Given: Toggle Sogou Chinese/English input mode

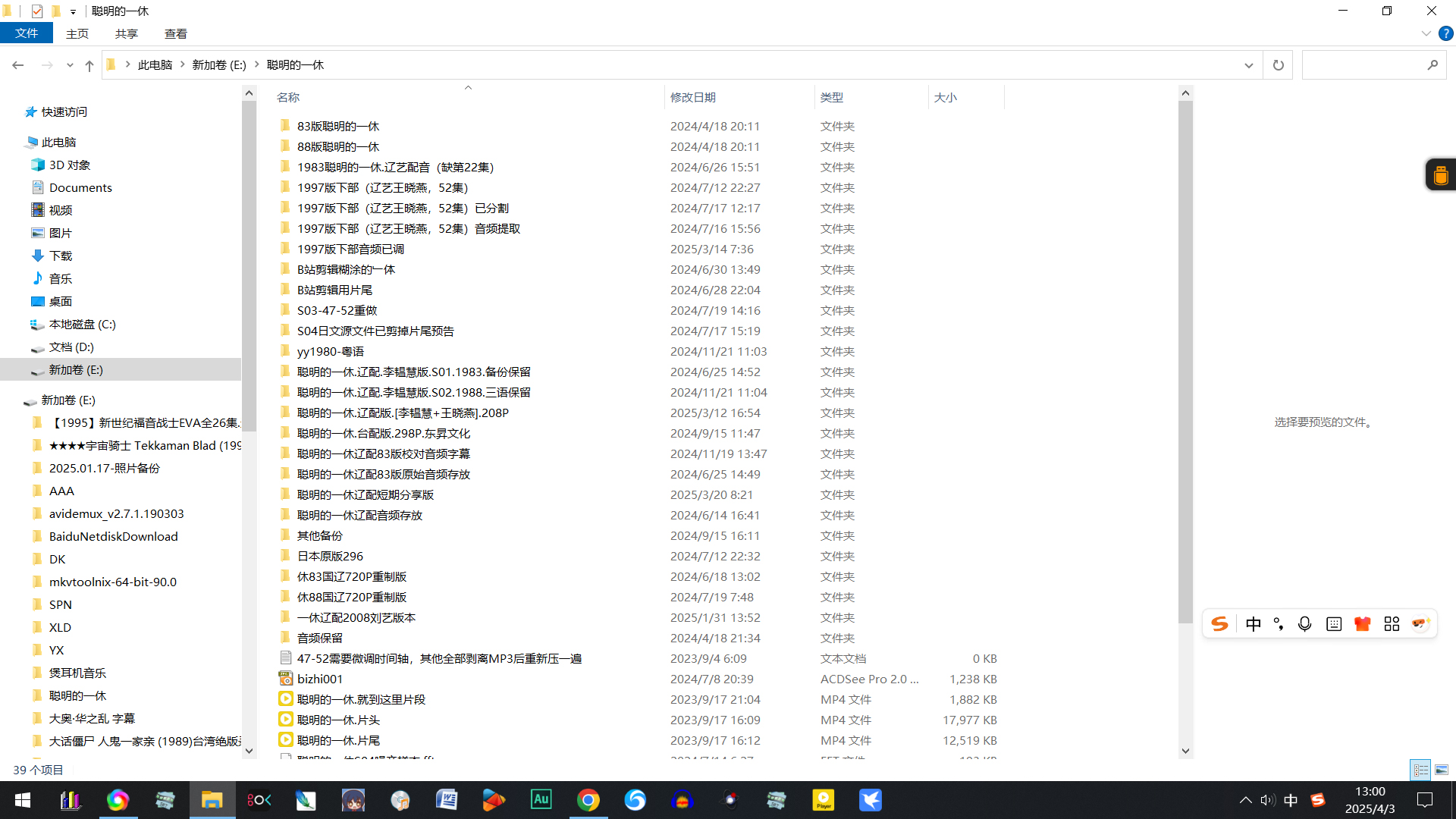Looking at the screenshot, I should pyautogui.click(x=1253, y=624).
